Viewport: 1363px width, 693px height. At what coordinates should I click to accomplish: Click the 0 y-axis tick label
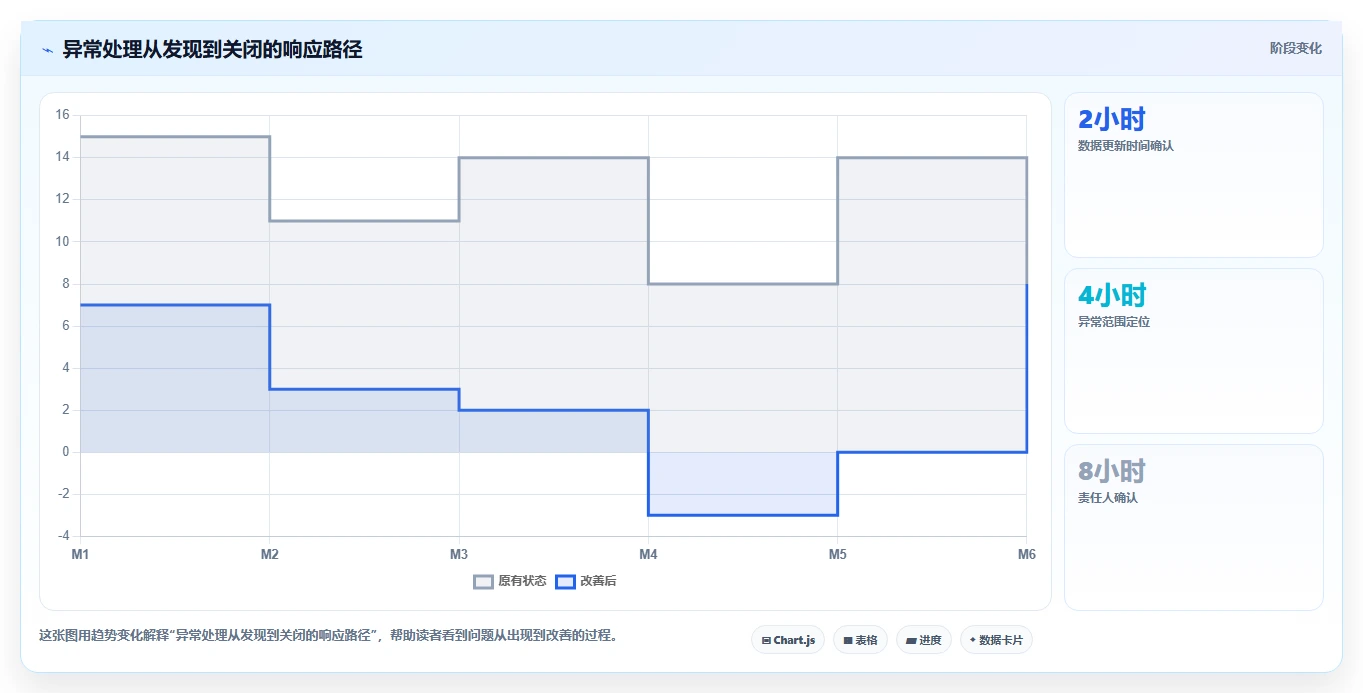66,452
